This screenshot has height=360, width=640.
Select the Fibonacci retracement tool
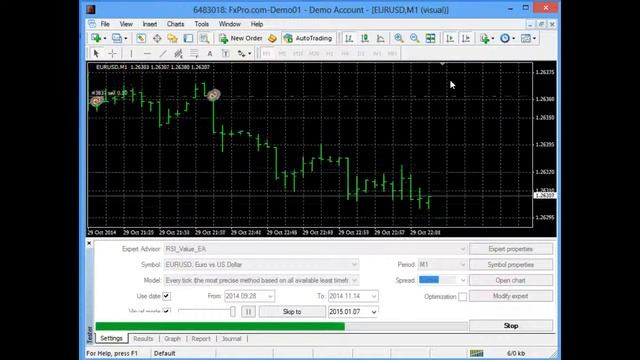click(194, 53)
